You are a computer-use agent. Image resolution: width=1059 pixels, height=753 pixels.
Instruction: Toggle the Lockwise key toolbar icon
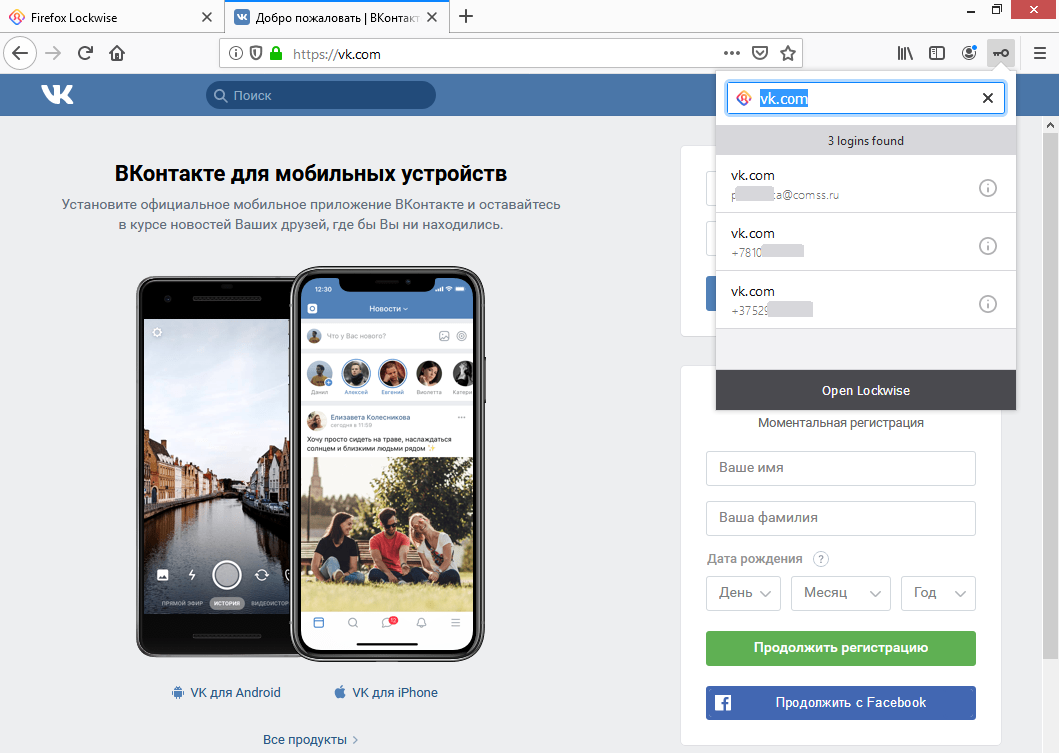coord(1001,53)
